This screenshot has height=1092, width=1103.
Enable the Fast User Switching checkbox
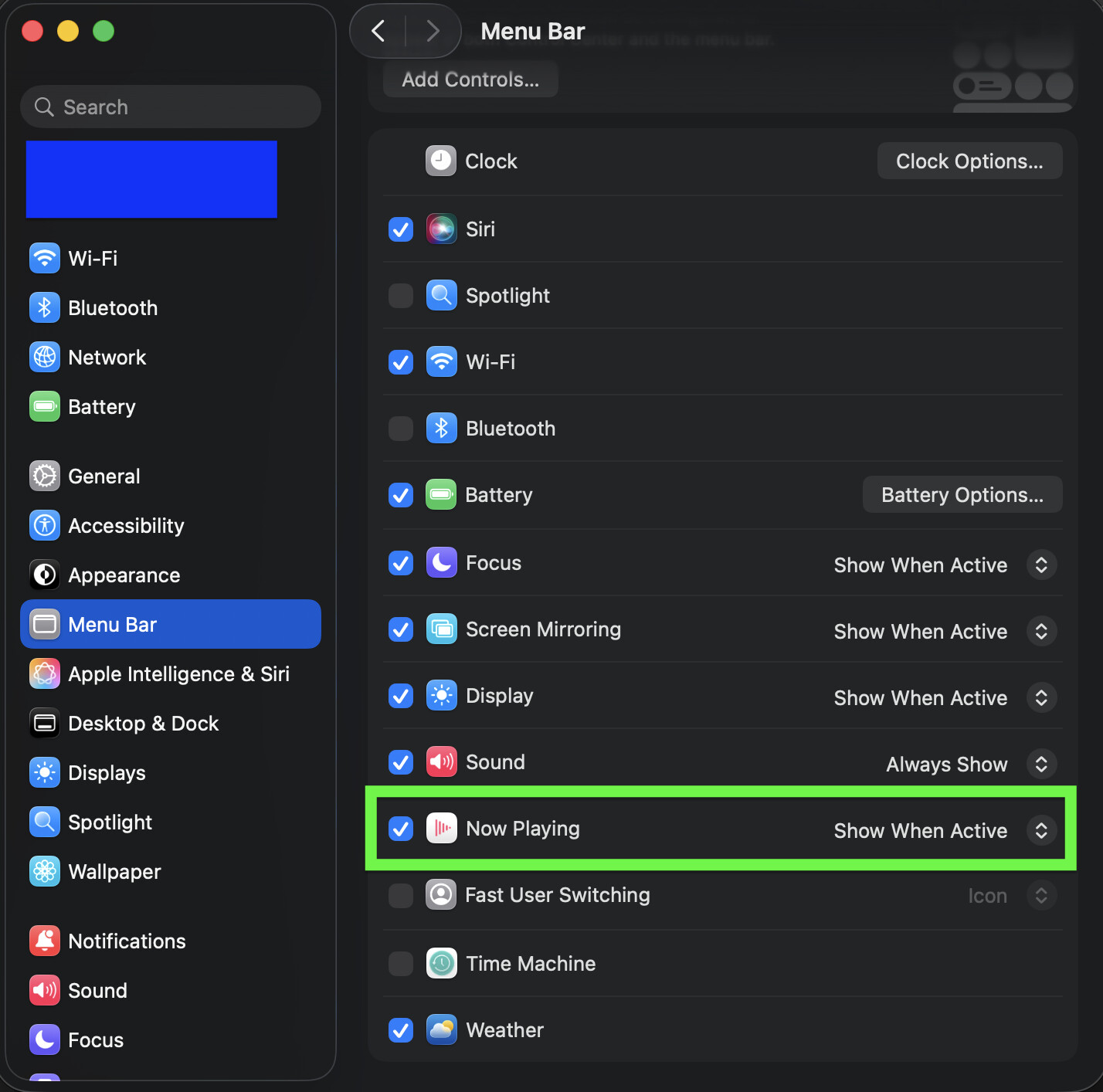coord(401,896)
